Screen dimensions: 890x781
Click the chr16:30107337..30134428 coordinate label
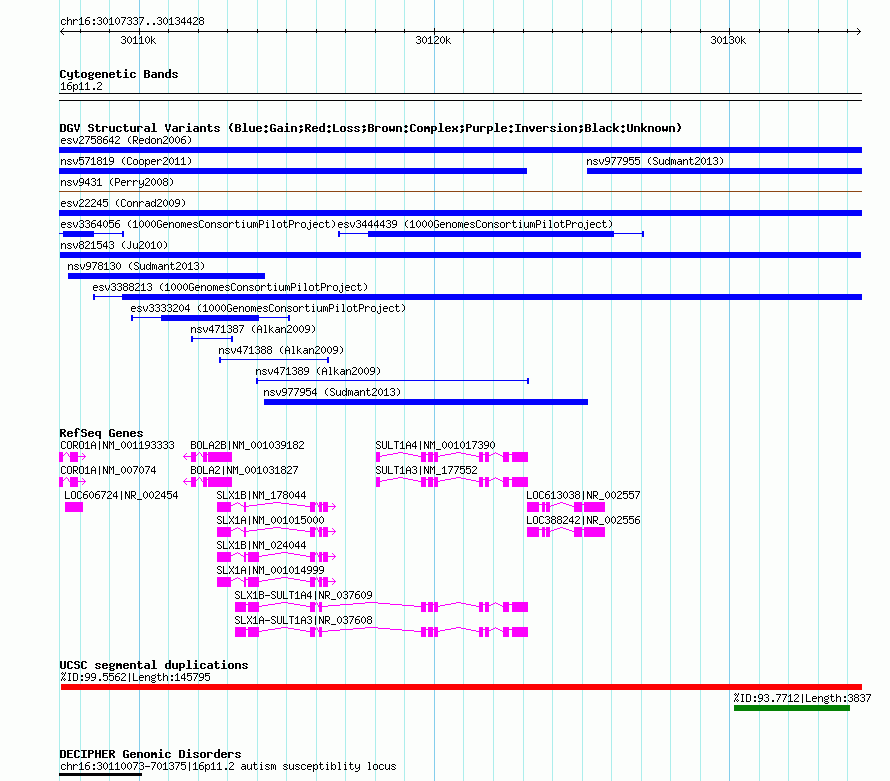[132, 21]
